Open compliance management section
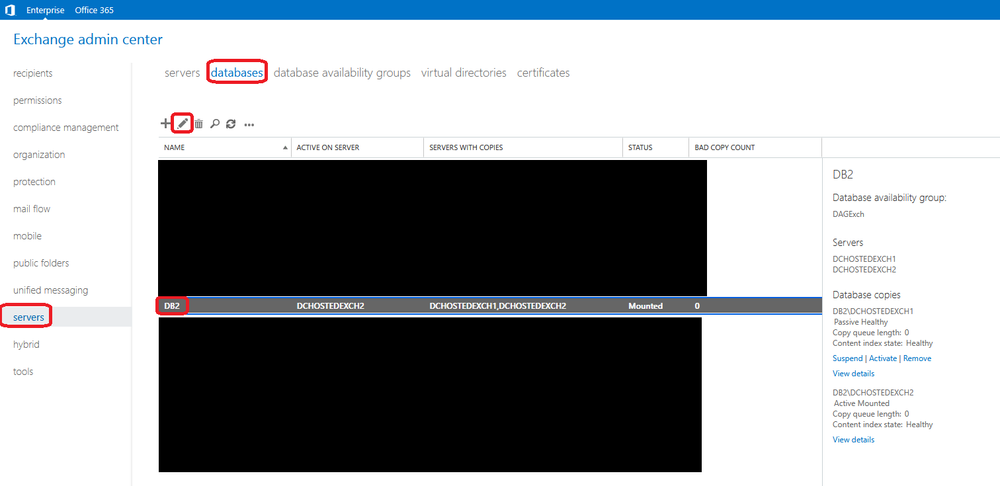Screen dimensions: 1000x486 66,128
